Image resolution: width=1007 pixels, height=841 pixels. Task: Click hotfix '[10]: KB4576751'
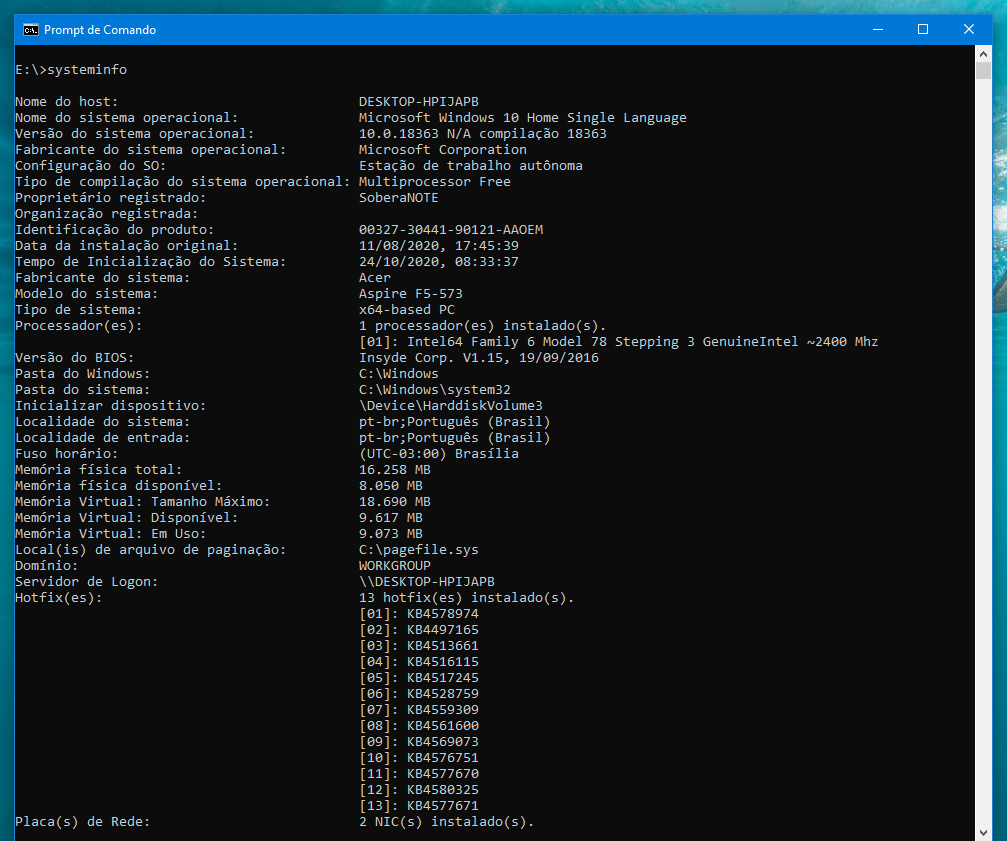coord(419,758)
